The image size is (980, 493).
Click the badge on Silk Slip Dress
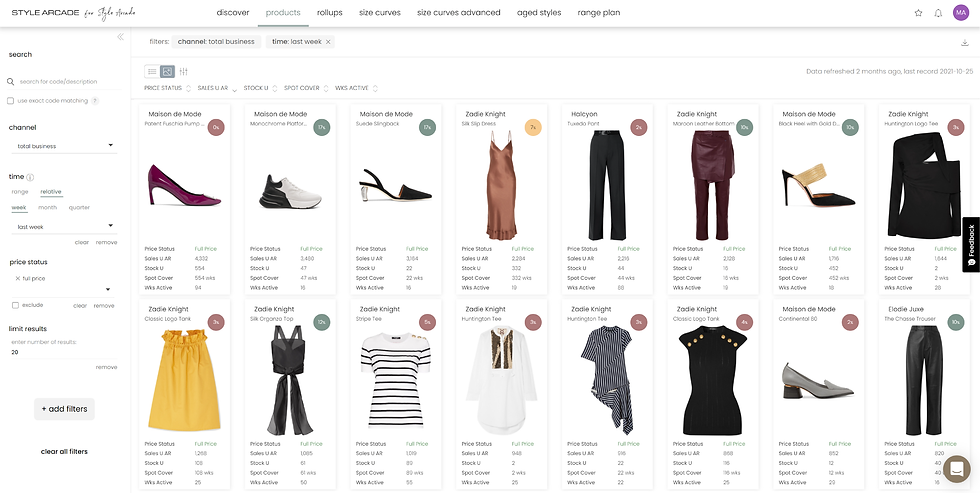[533, 127]
